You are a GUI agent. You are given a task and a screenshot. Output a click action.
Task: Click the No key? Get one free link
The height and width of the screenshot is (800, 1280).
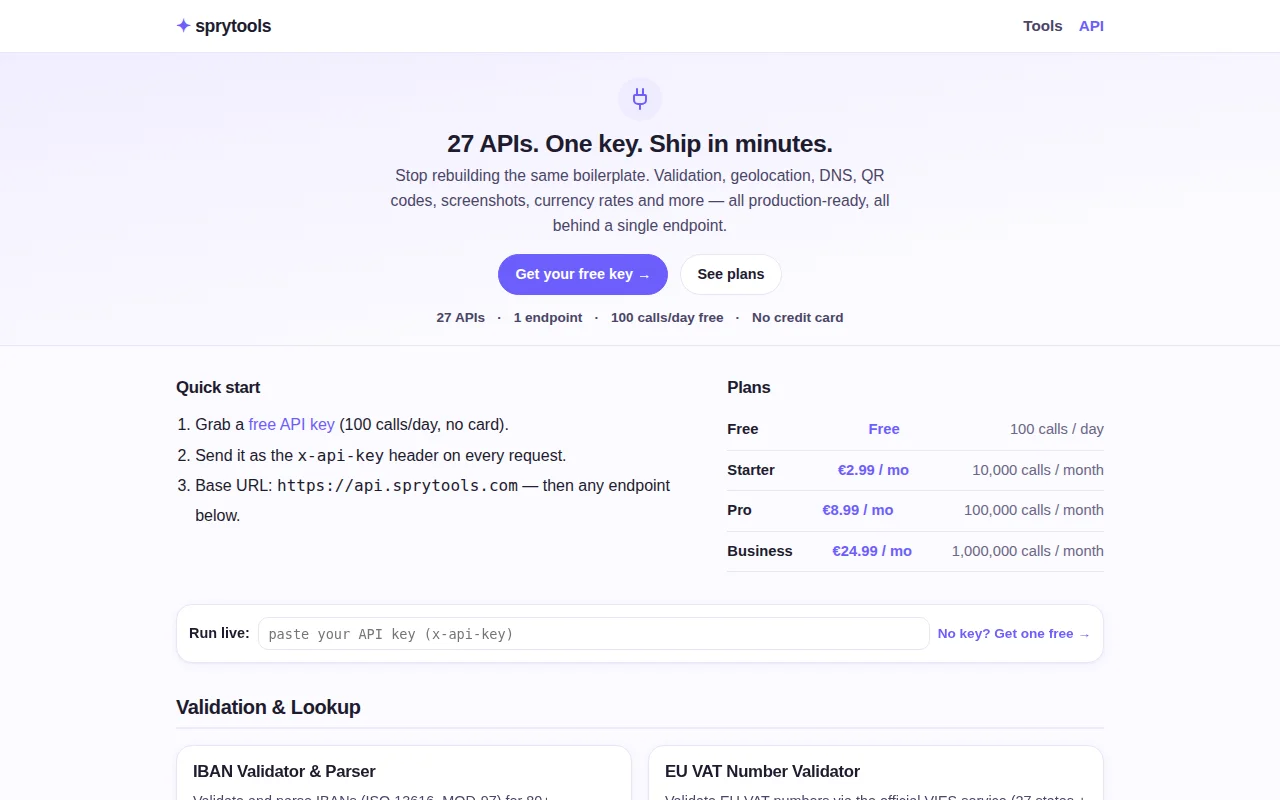click(x=1014, y=633)
